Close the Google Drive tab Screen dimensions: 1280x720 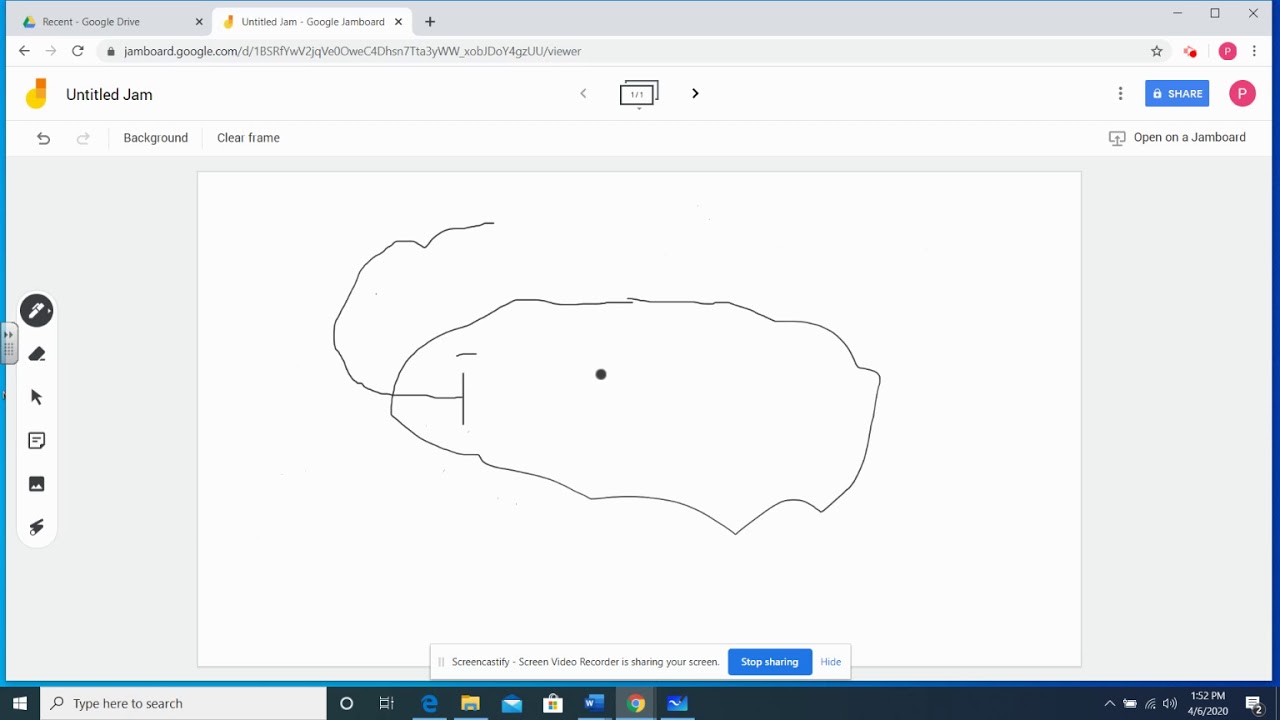coord(198,22)
